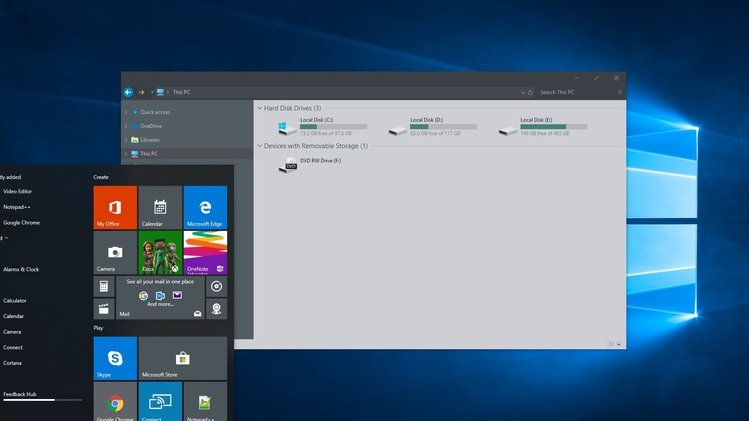This screenshot has width=749, height=421.
Task: Click the search magnifier icon in Explorer
Action: coord(620,92)
